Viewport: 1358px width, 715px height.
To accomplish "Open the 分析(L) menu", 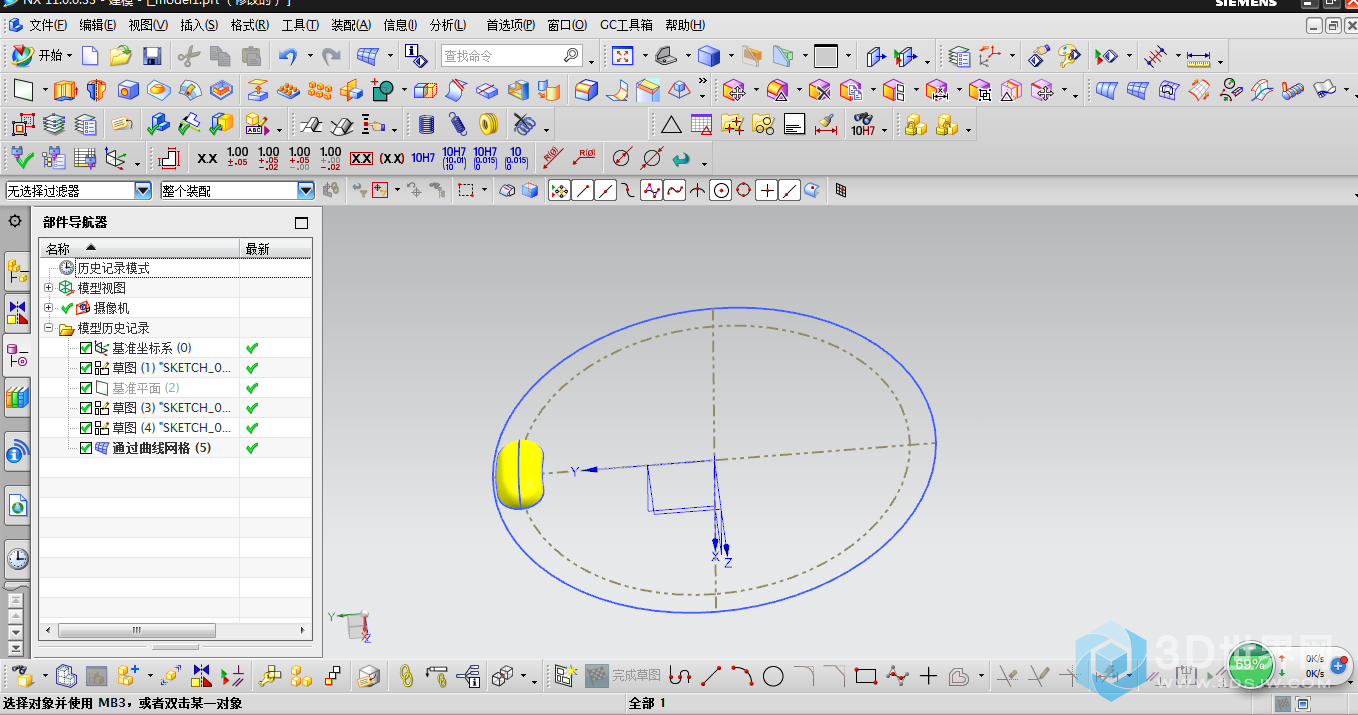I will 448,25.
